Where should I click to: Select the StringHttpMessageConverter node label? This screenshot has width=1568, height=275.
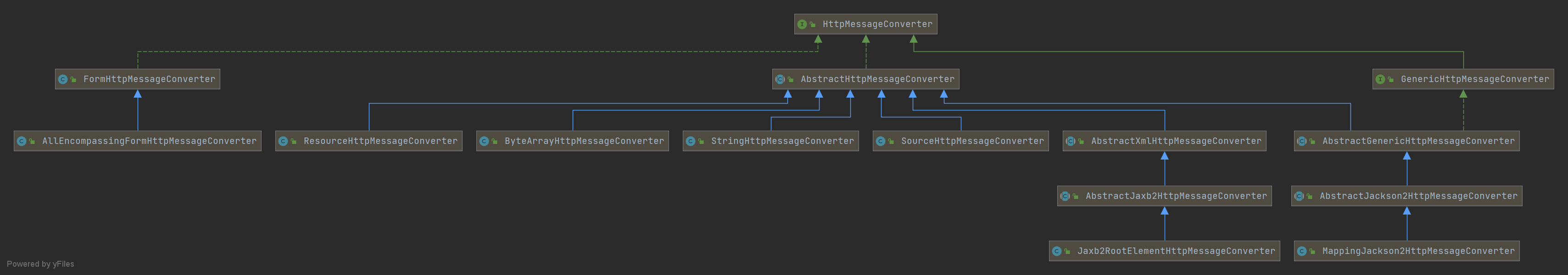782,141
